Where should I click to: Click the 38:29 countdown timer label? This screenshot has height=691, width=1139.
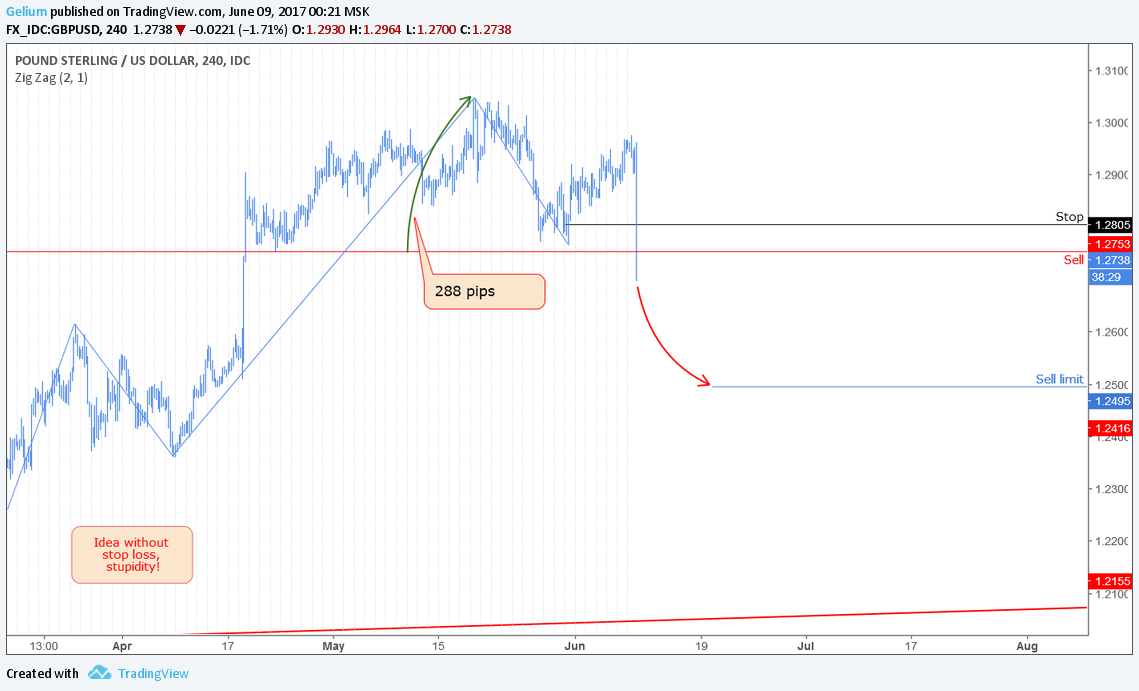point(1110,277)
